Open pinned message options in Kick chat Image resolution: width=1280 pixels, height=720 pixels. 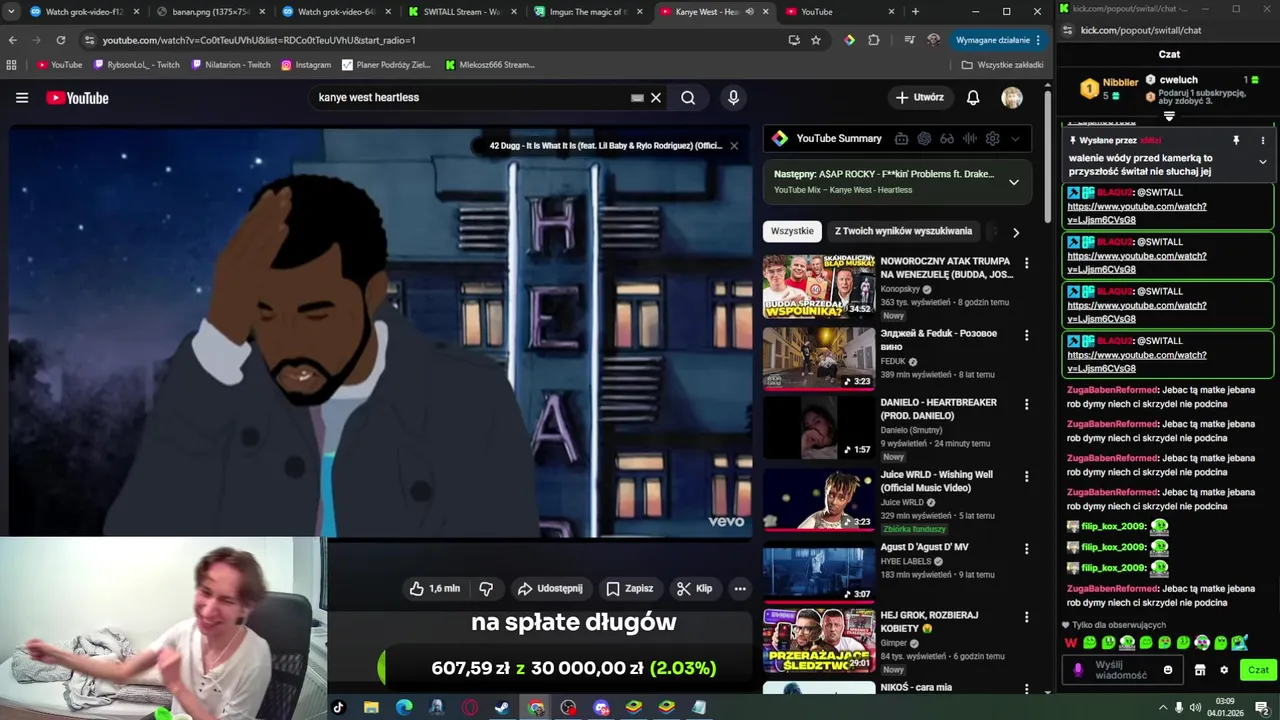[1263, 141]
